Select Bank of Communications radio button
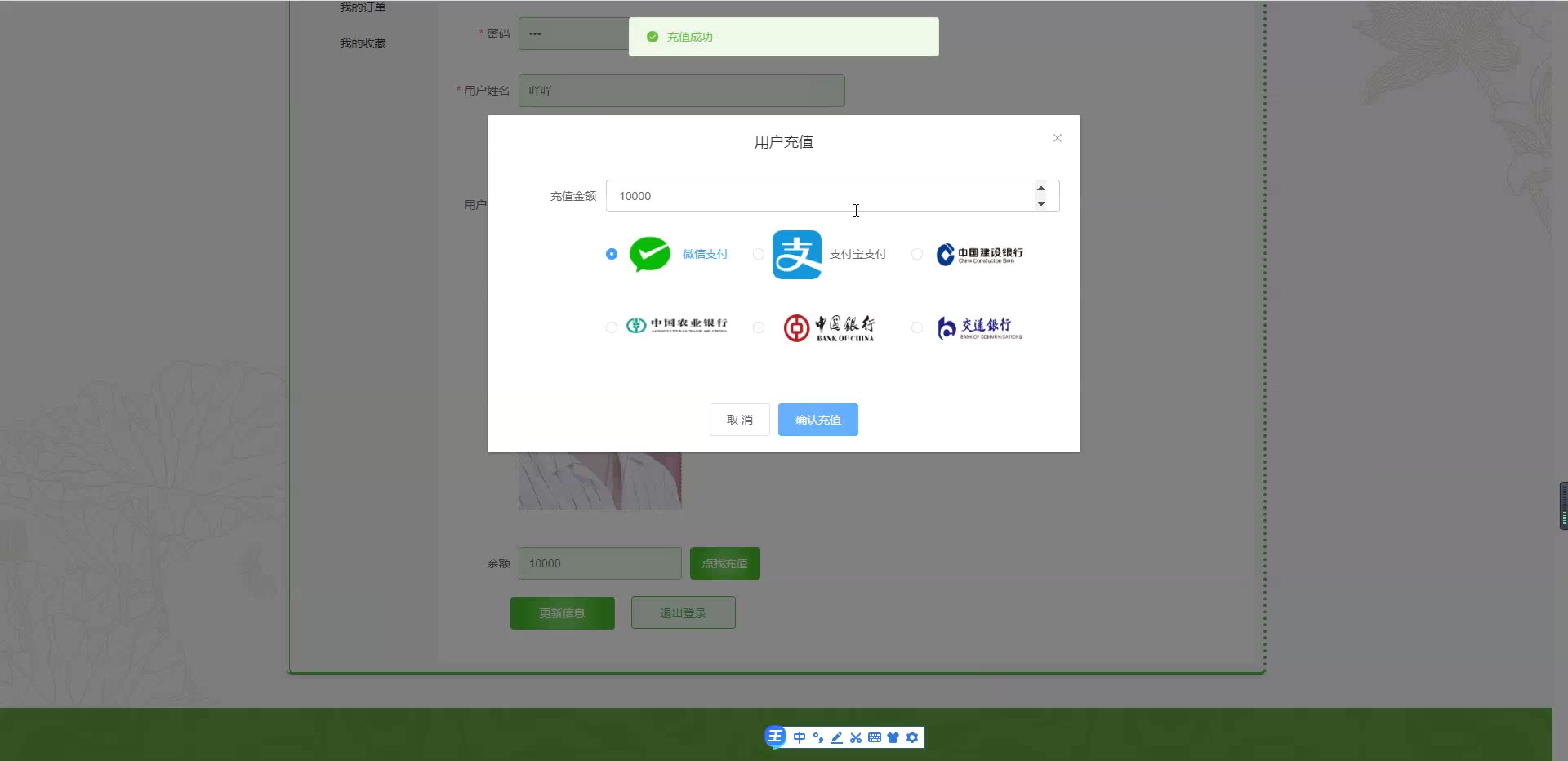 click(917, 327)
